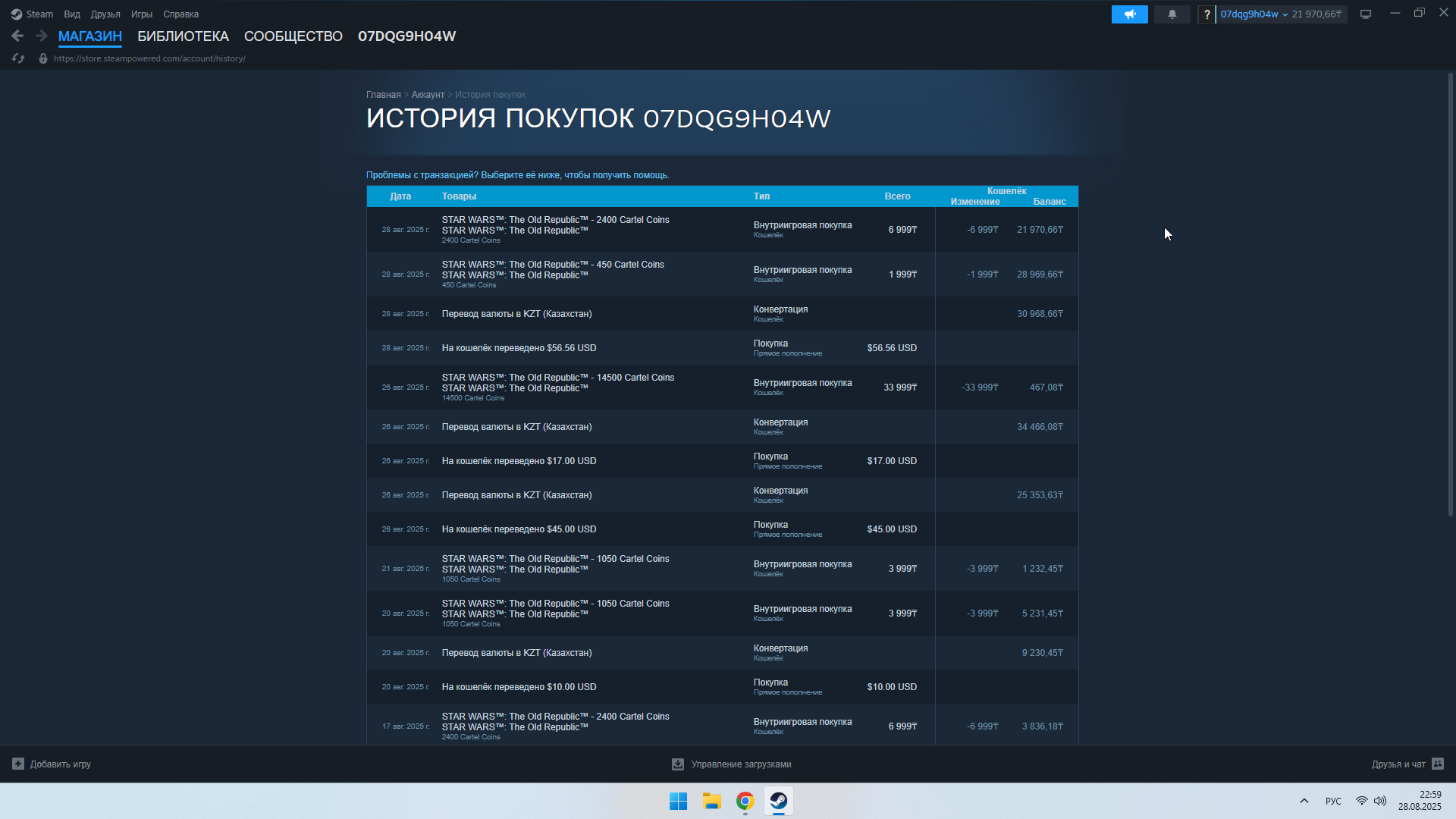
Task: Open the Справка menu
Action: click(x=181, y=14)
